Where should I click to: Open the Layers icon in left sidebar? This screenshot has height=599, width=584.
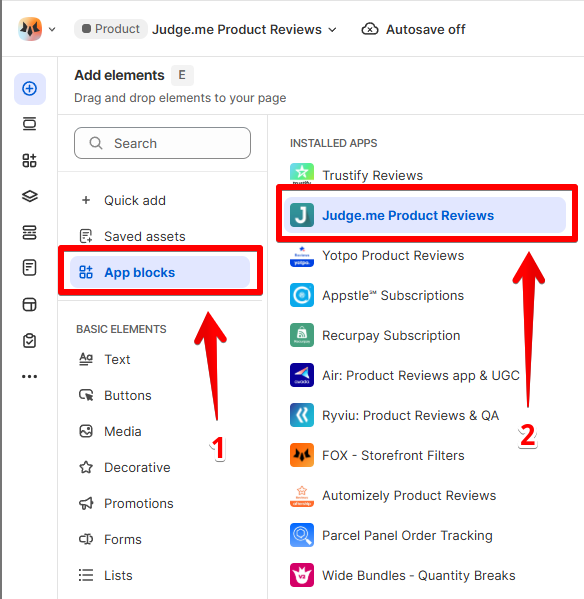tap(30, 196)
